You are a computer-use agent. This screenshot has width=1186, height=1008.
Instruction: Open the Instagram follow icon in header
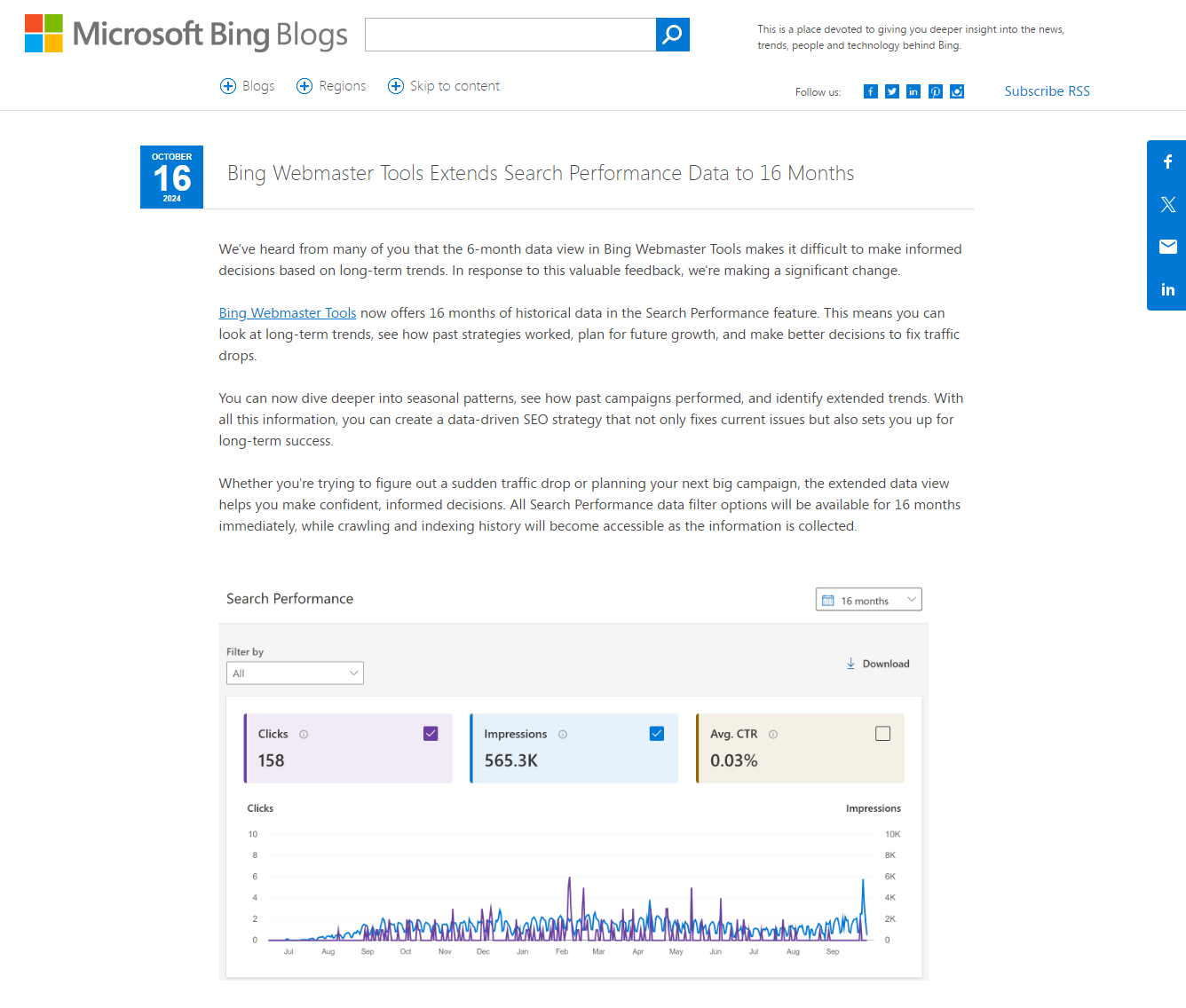(x=957, y=91)
